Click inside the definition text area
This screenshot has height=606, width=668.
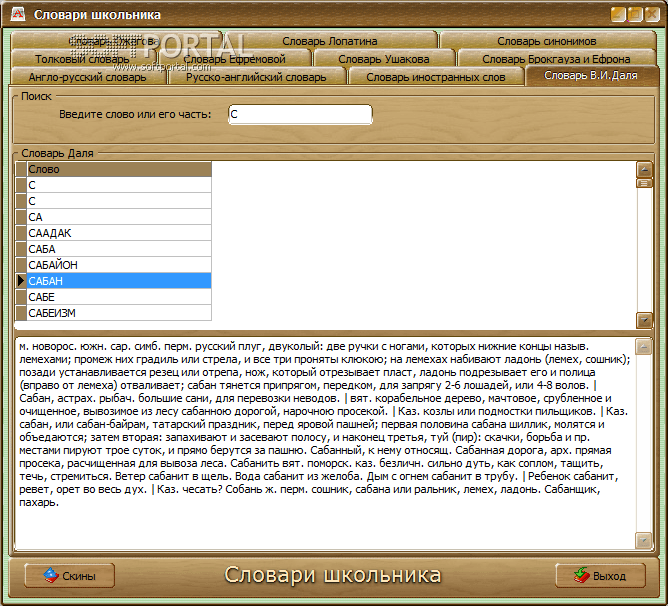[x=325, y=443]
